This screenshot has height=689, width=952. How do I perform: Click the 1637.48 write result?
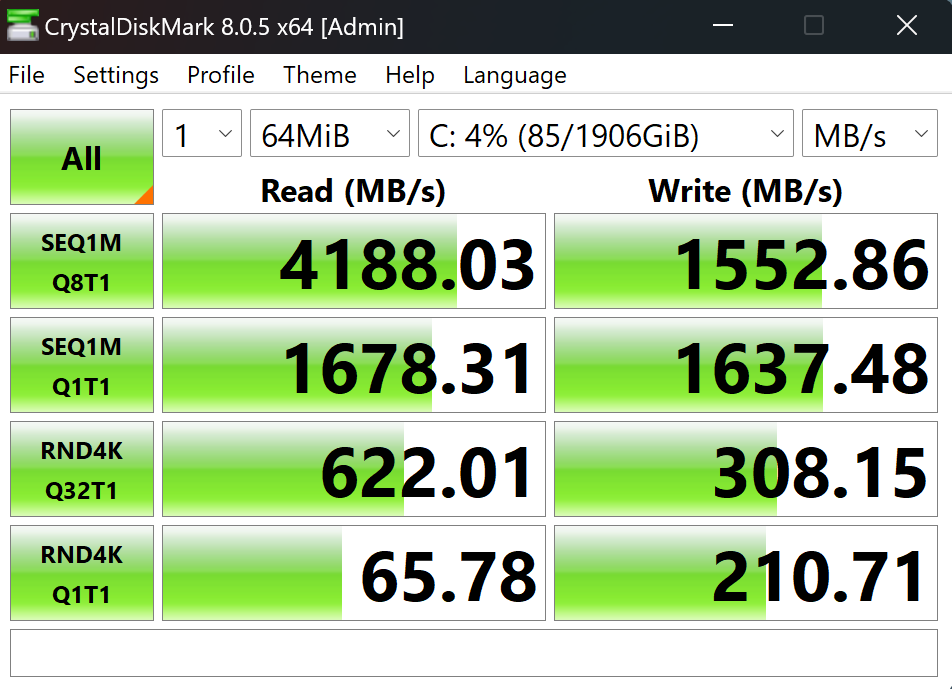click(x=746, y=365)
